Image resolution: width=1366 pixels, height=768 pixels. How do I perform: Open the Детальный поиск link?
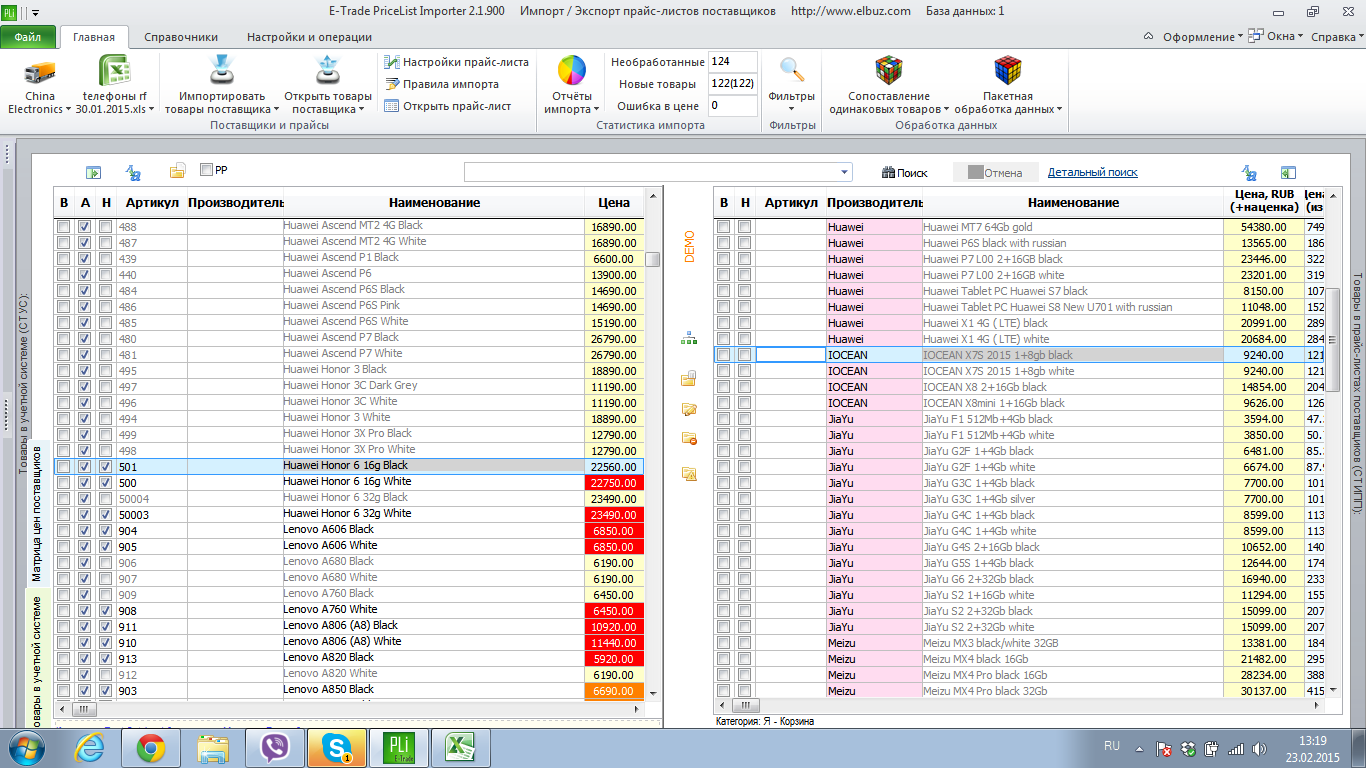(1092, 172)
